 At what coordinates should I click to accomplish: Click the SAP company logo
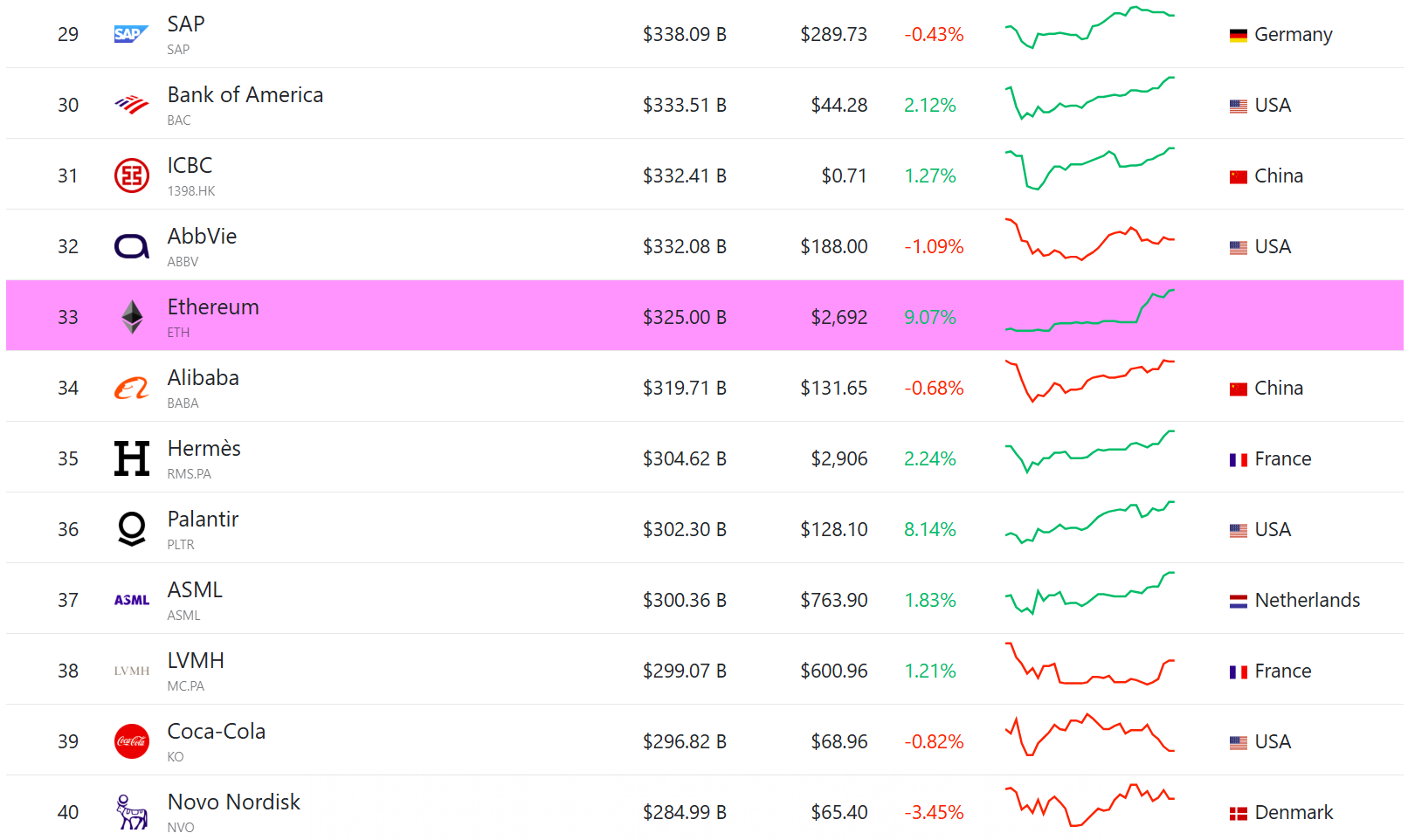130,34
